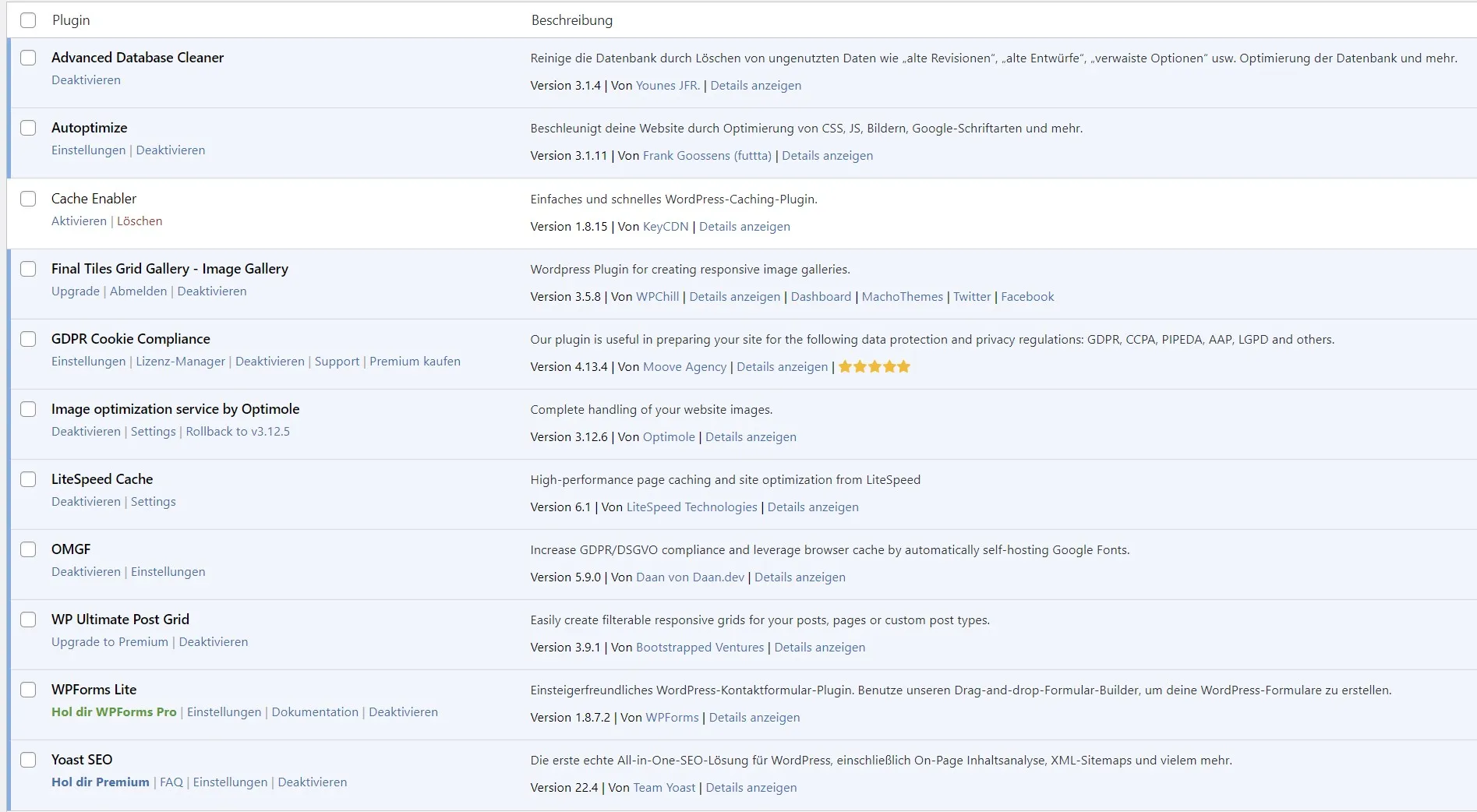The image size is (1477, 812).
Task: Click the Beschreibung column header
Action: pyautogui.click(x=572, y=20)
